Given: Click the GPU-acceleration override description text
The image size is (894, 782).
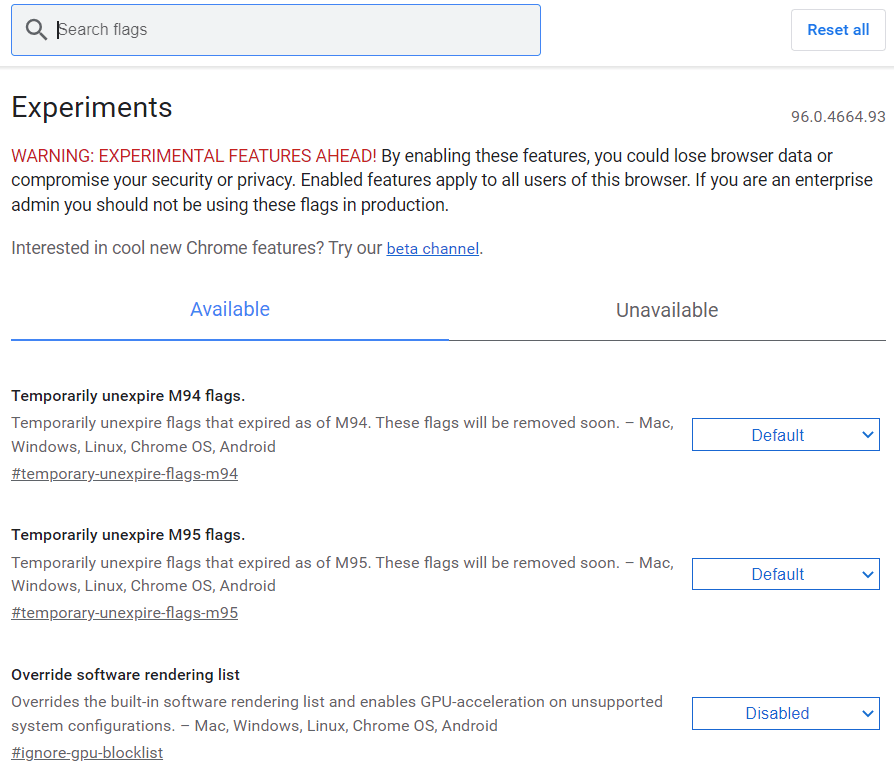Looking at the screenshot, I should click(335, 713).
